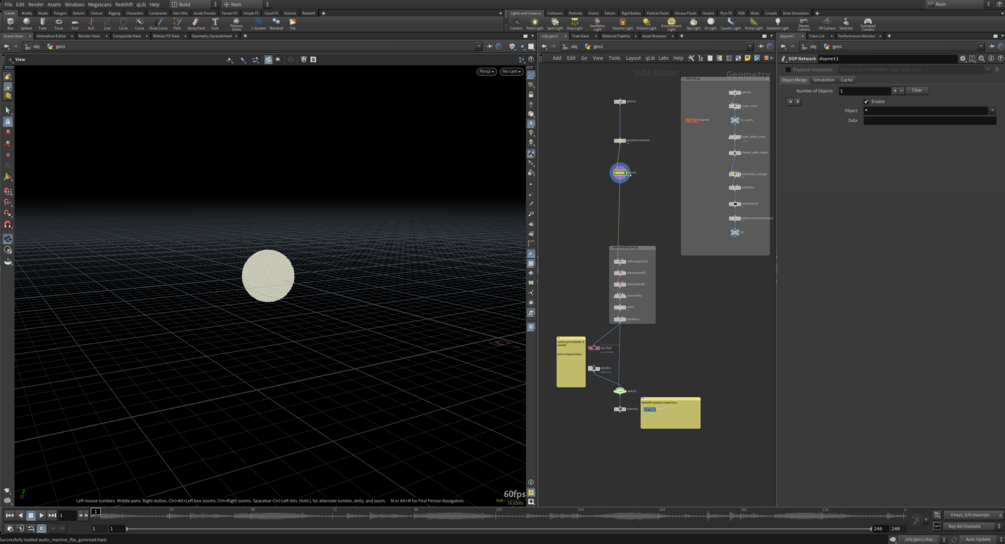1005x544 pixels.
Task: Select the Circle shelf tool
Action: (x=123, y=24)
